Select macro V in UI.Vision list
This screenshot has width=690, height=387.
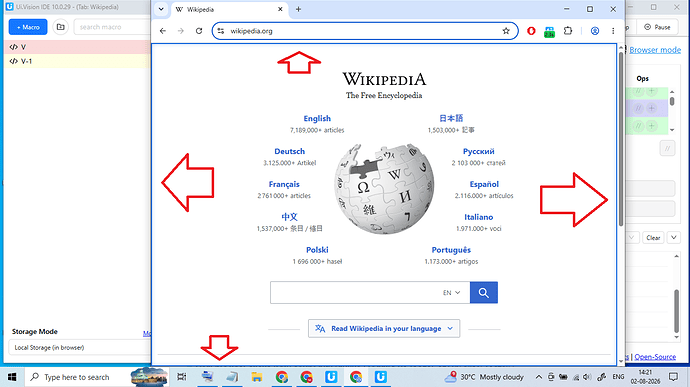coord(77,47)
